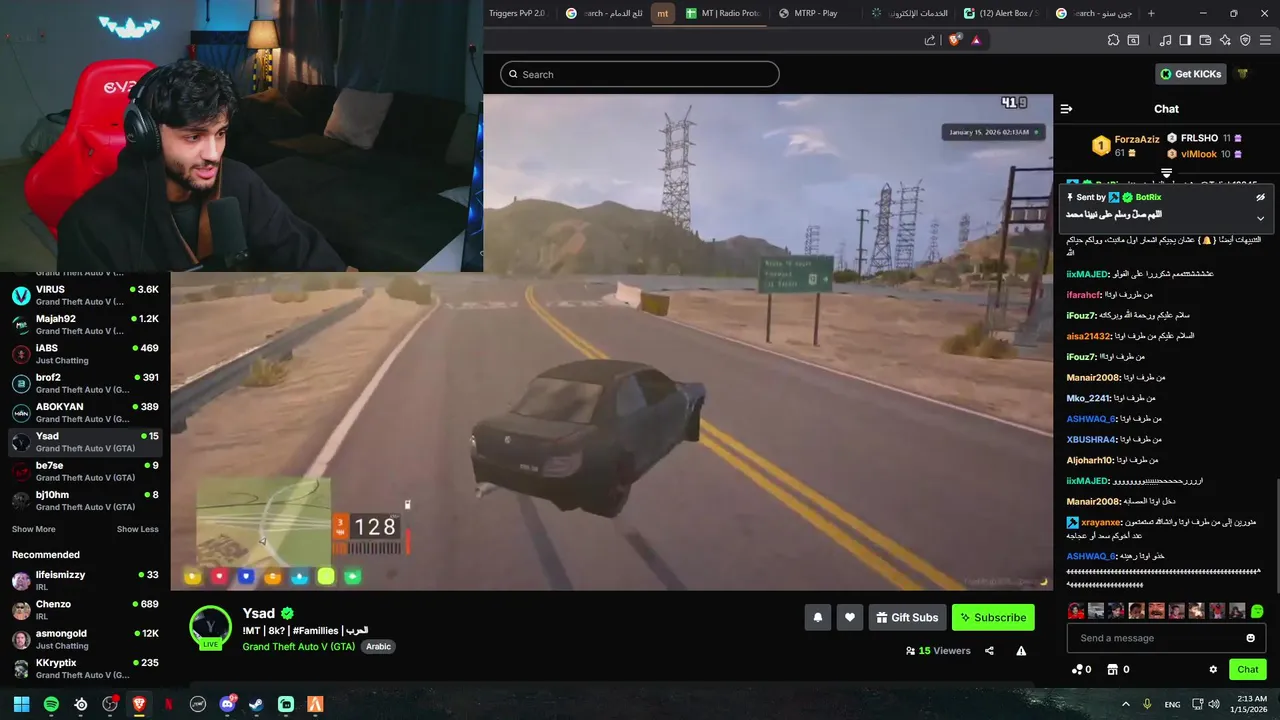Open bj10hm channel in sidebar
Image resolution: width=1280 pixels, height=720 pixels.
(x=85, y=501)
